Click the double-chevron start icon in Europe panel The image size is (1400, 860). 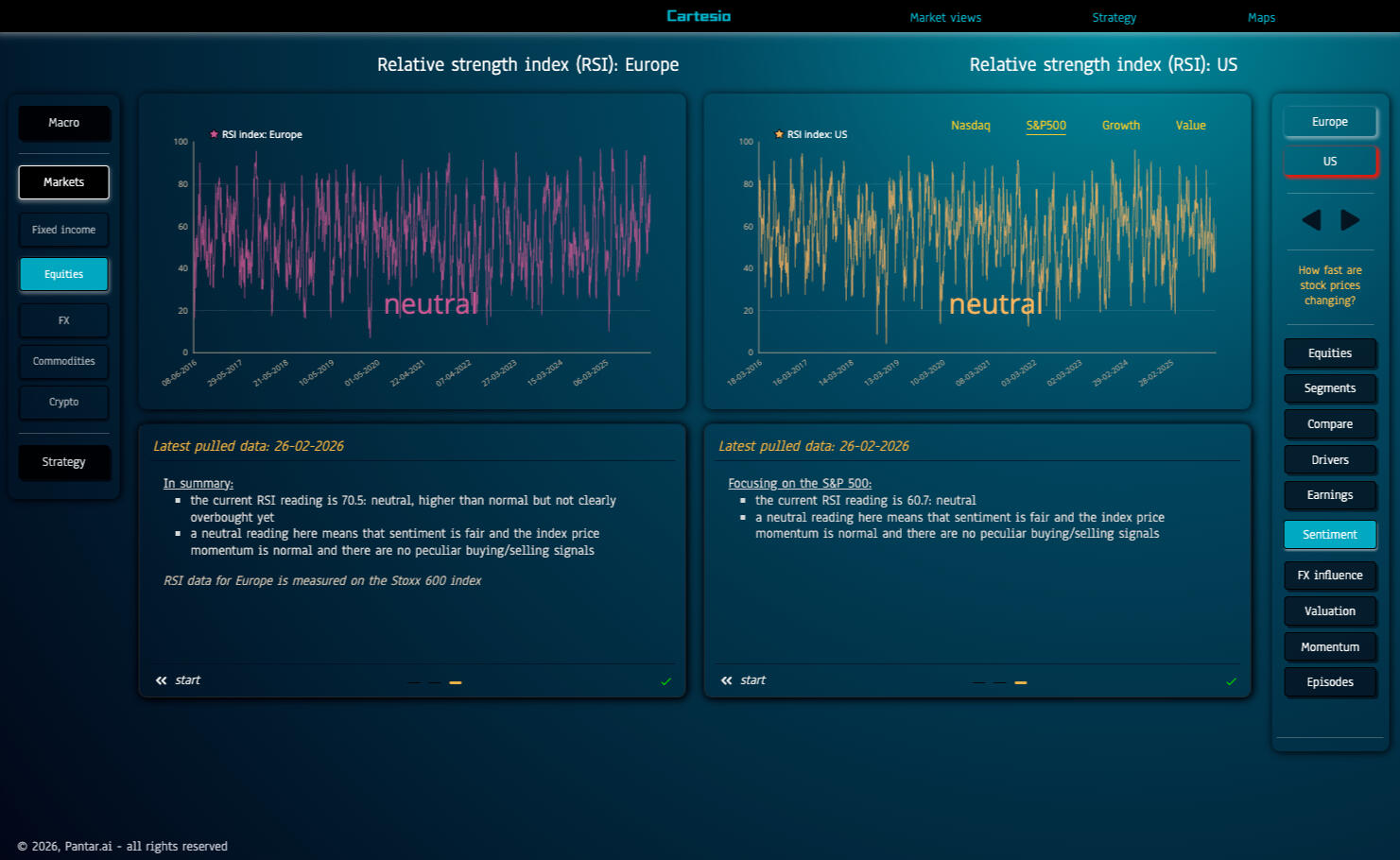162,680
